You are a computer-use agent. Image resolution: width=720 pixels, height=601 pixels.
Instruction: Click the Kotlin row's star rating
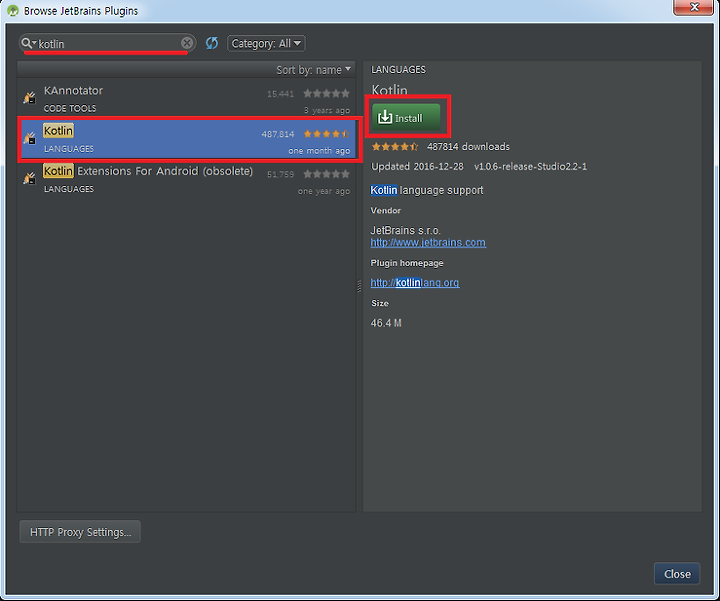[326, 134]
